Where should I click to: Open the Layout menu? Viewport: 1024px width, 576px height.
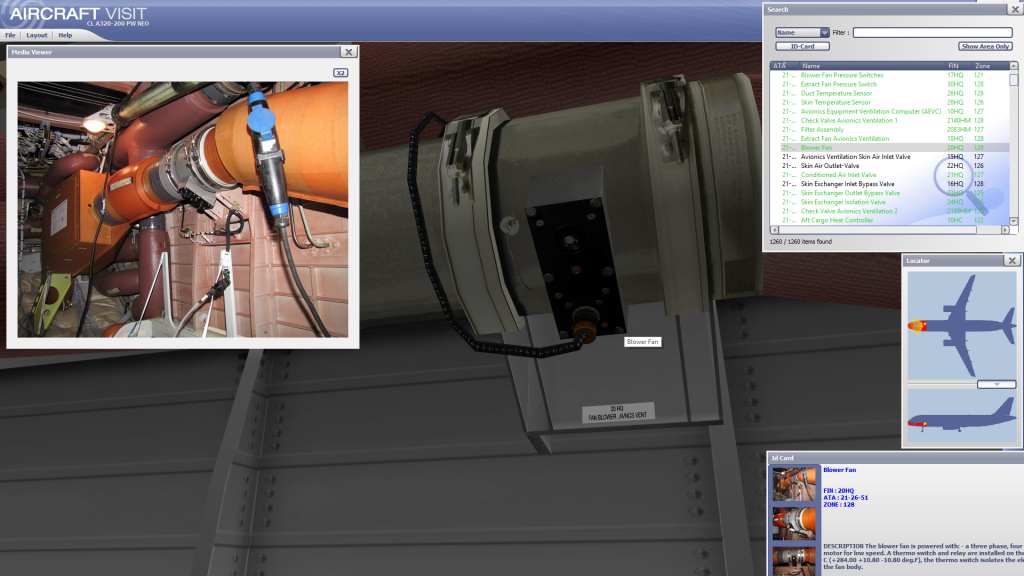click(x=37, y=35)
